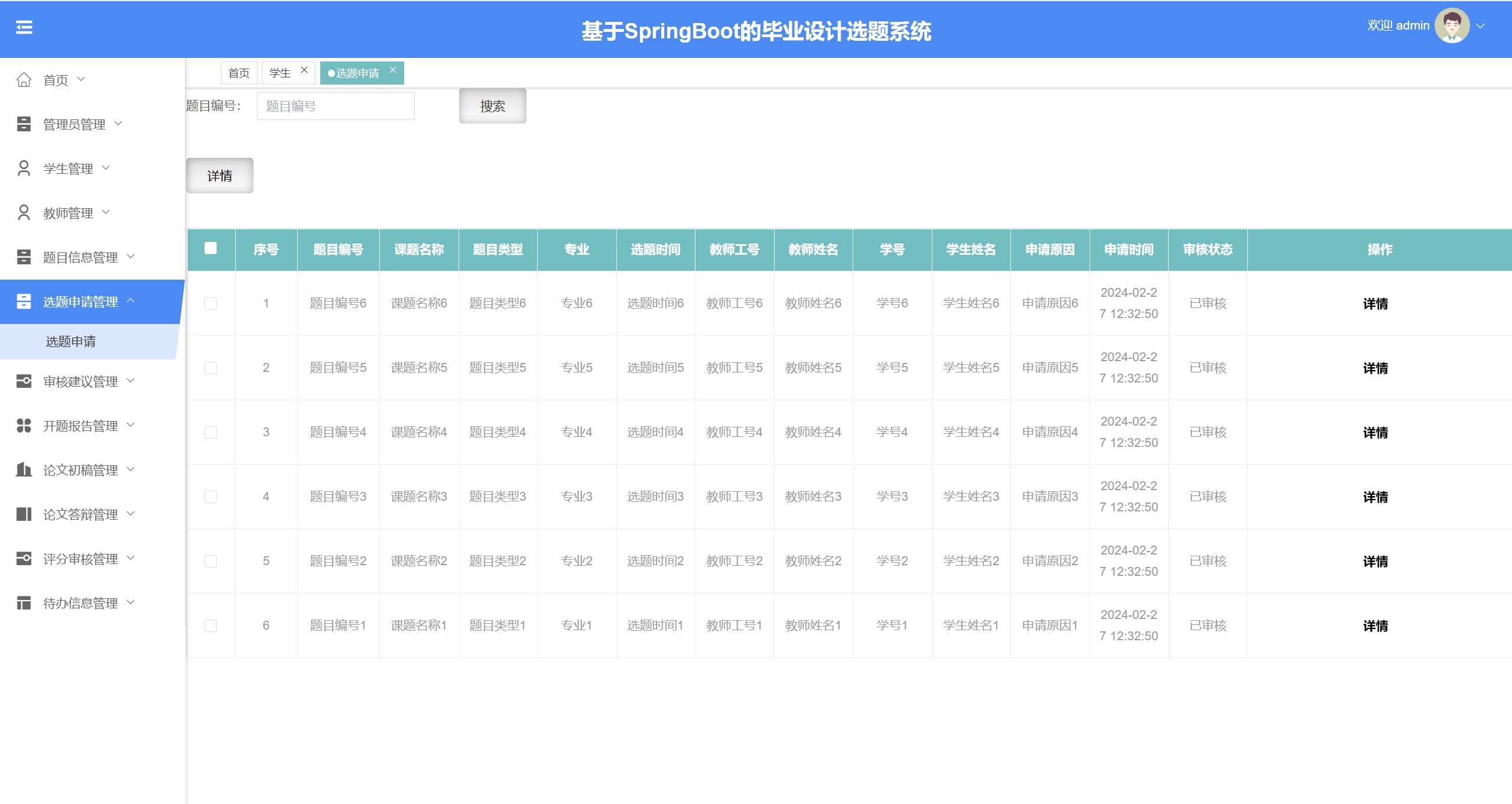Expand the 审核建议管理 chevron

click(x=131, y=381)
